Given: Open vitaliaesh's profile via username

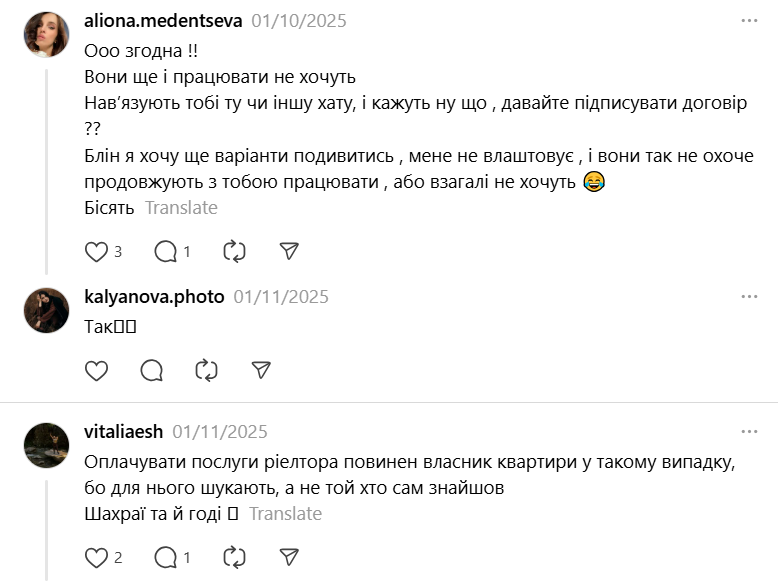Looking at the screenshot, I should coord(124,432).
